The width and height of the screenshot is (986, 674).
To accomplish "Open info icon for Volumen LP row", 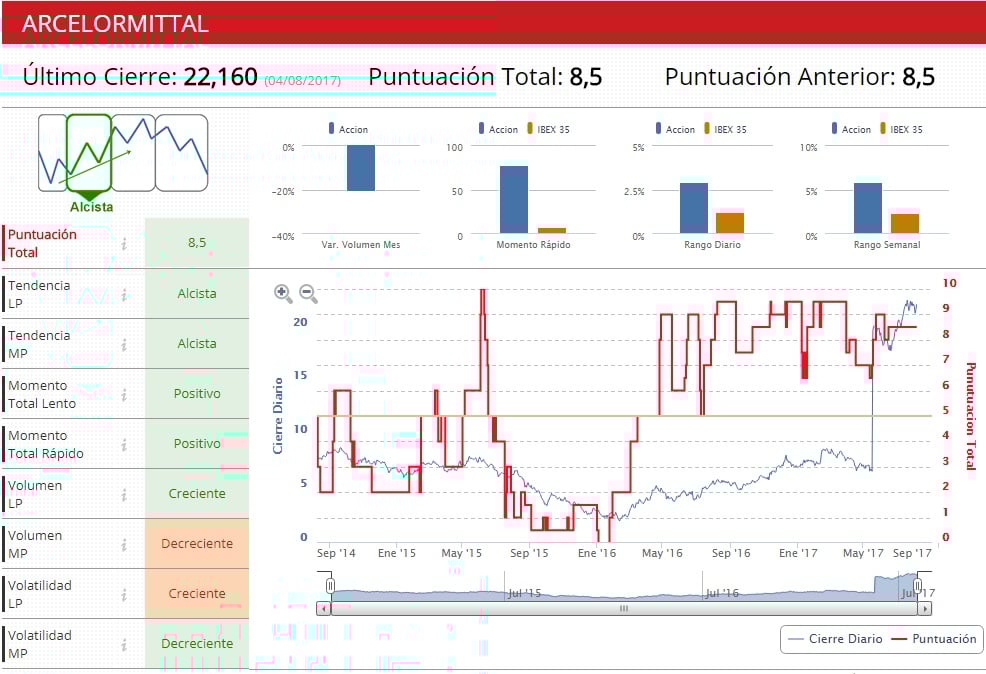I will tap(124, 494).
